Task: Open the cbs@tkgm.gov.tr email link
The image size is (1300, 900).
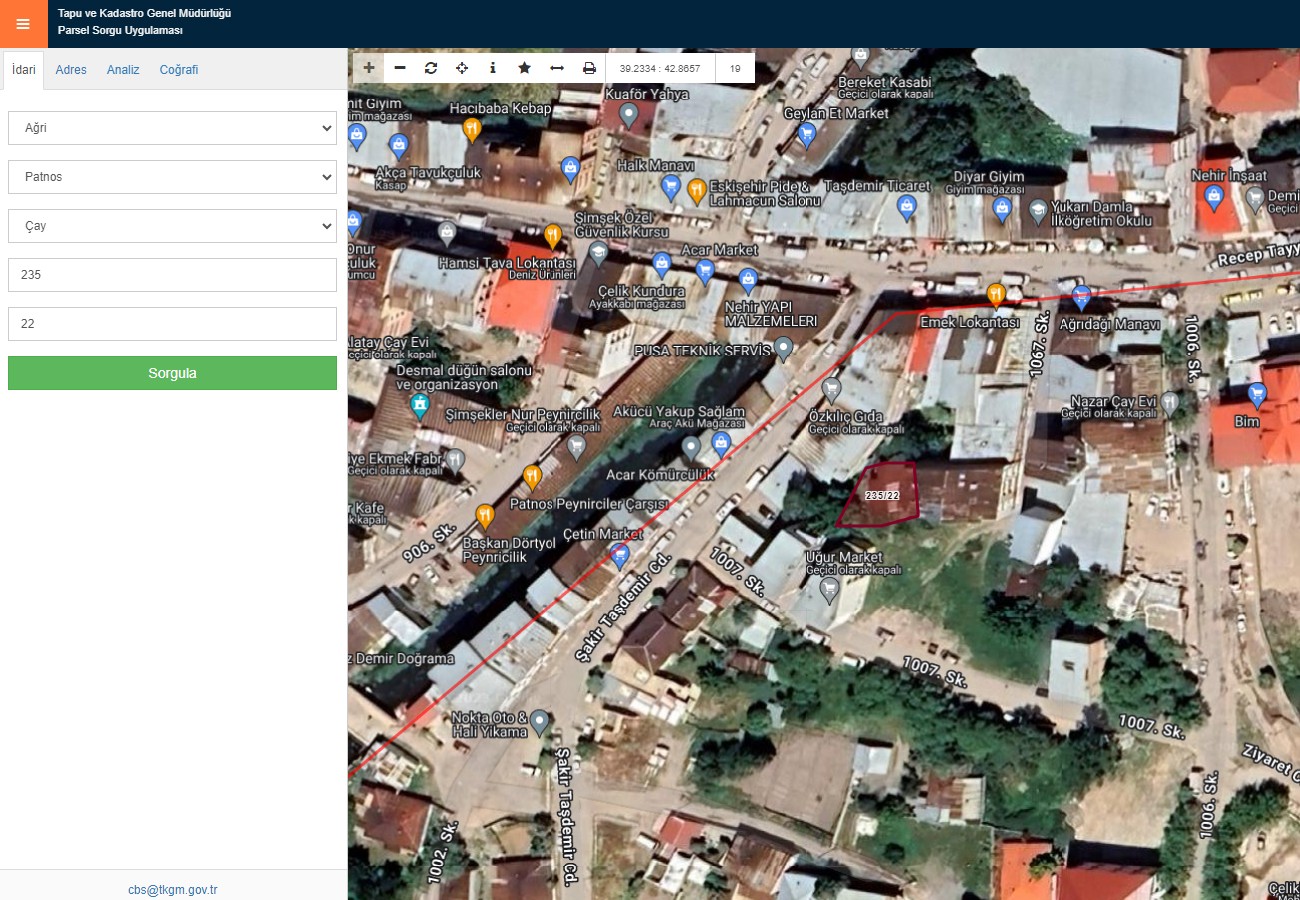Action: point(173,889)
